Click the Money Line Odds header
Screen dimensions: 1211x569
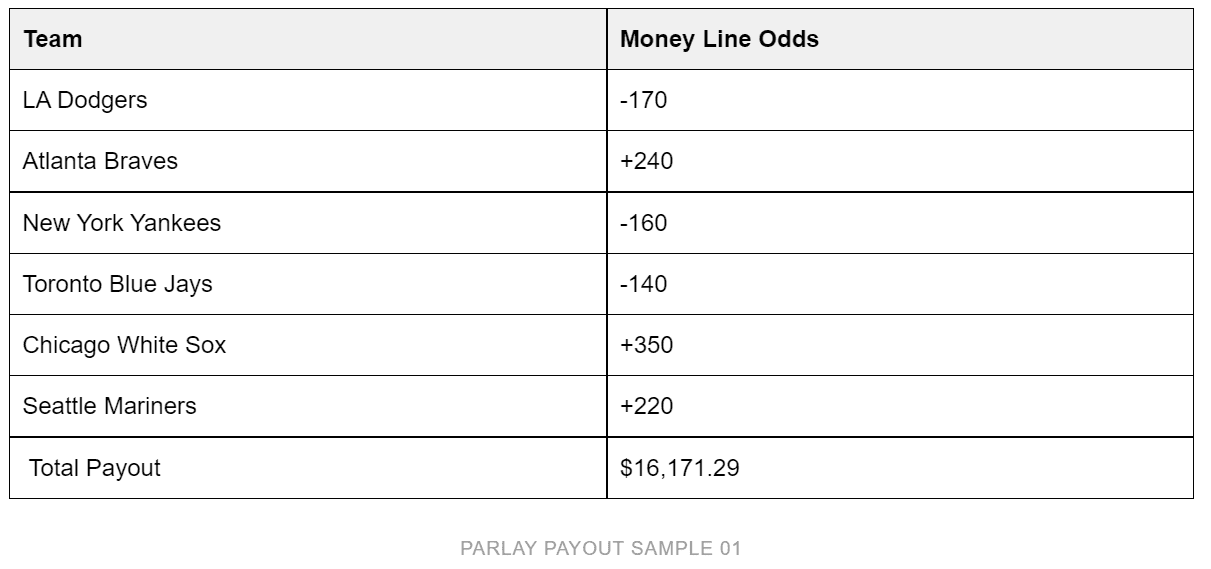tap(900, 39)
